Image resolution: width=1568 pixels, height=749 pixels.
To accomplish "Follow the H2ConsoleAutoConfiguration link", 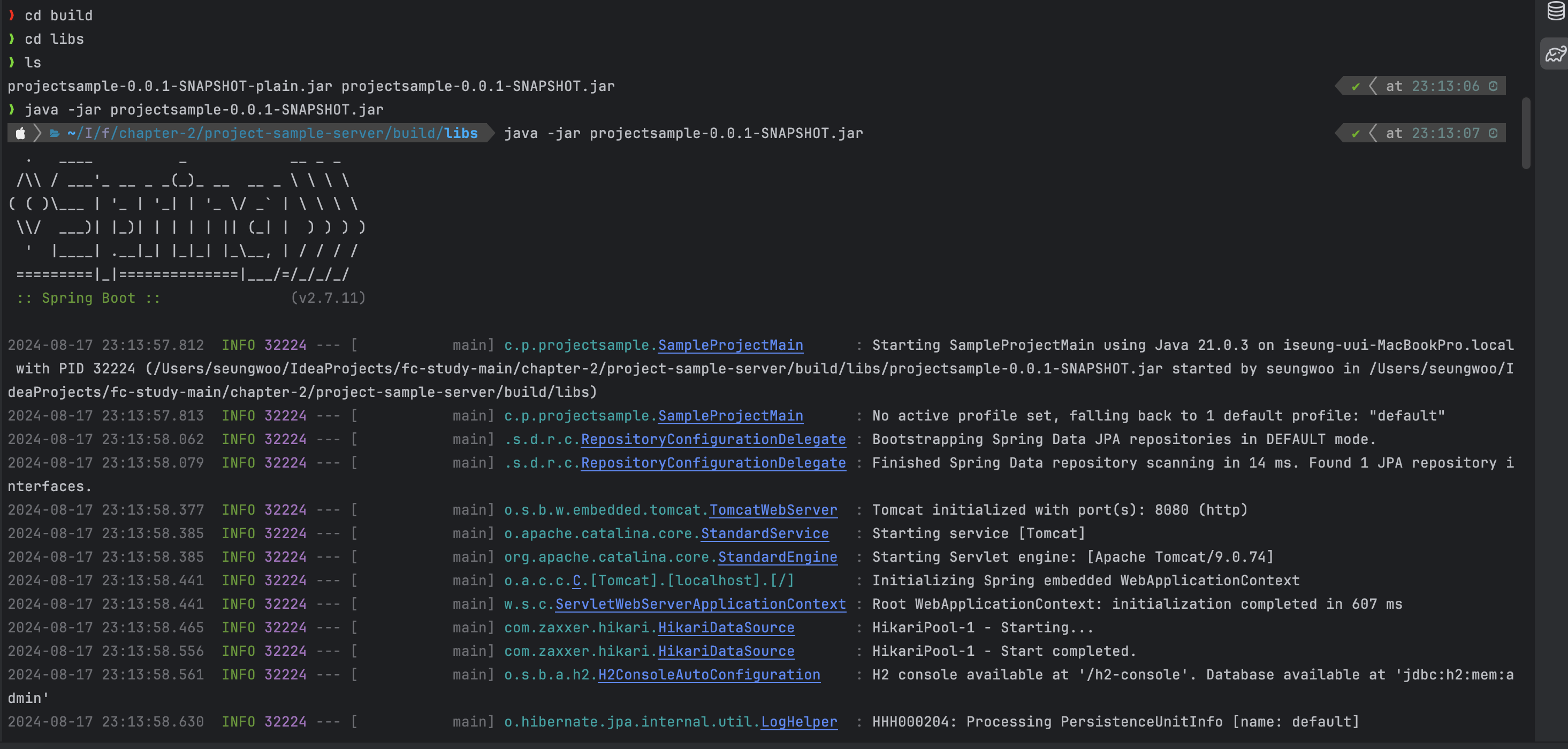I will (709, 675).
